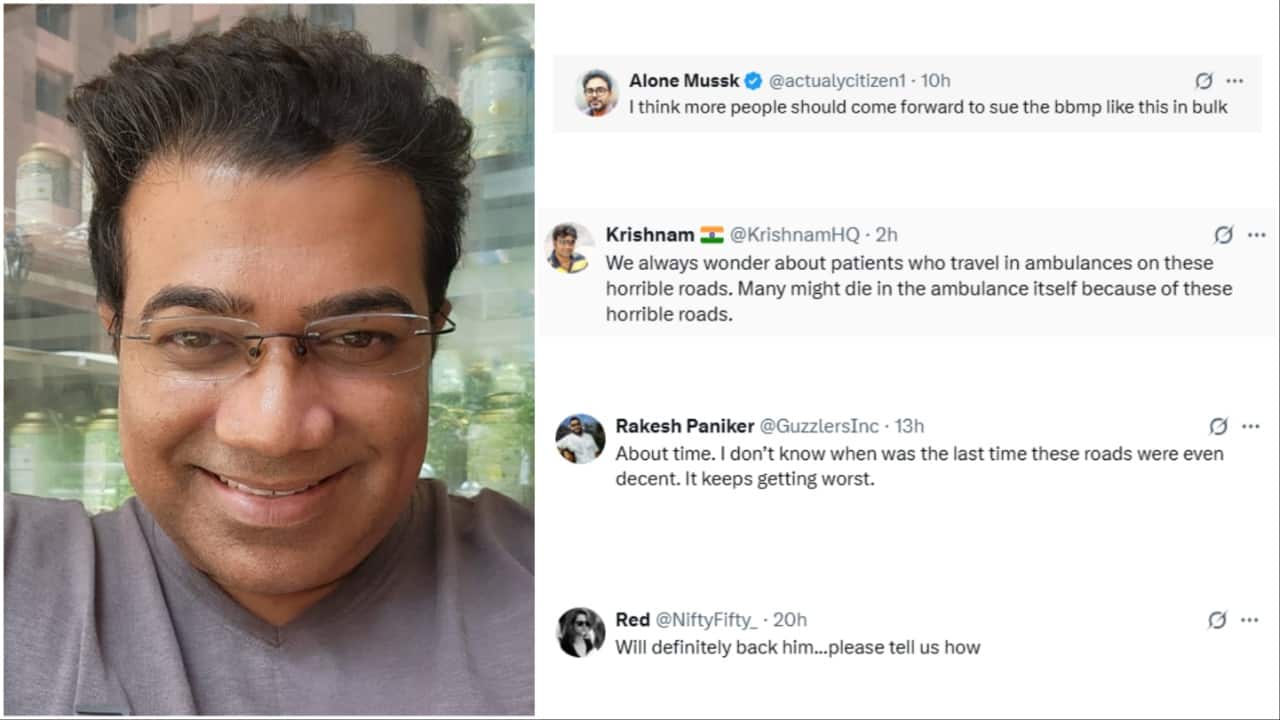Open the more options menu on Alone Mussk's tweet
Screen dimensions: 1280x720
(1235, 81)
